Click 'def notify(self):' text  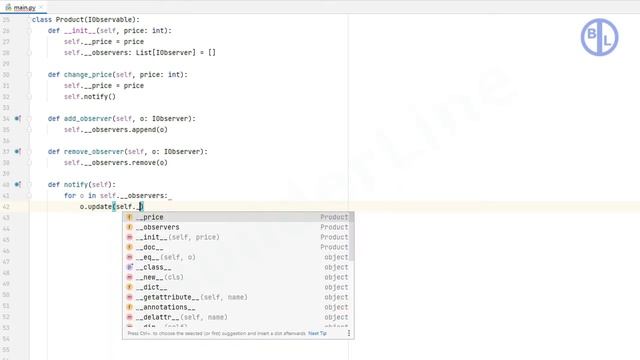pos(82,184)
